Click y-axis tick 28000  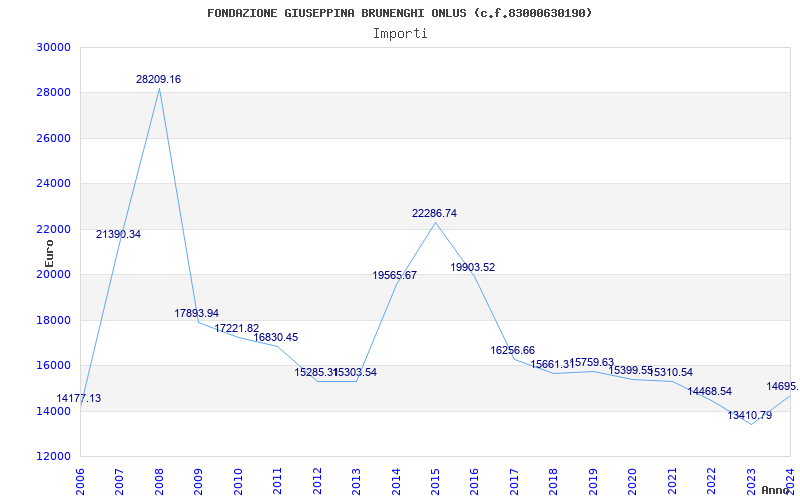(53, 93)
